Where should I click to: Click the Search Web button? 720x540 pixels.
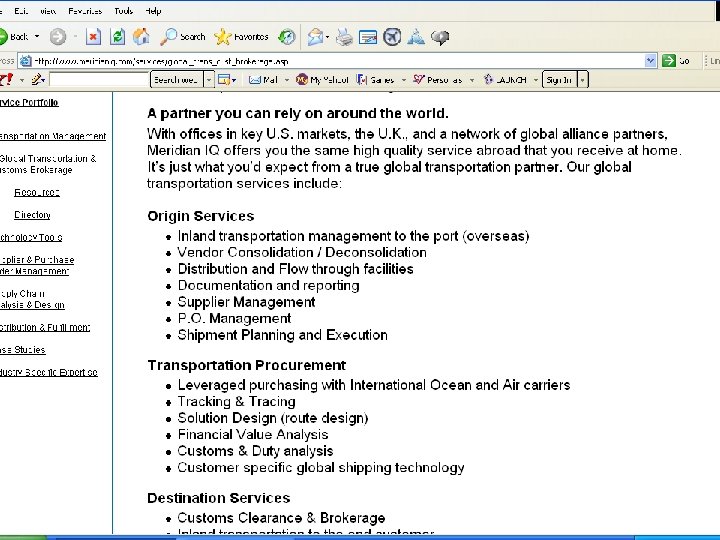click(x=177, y=80)
